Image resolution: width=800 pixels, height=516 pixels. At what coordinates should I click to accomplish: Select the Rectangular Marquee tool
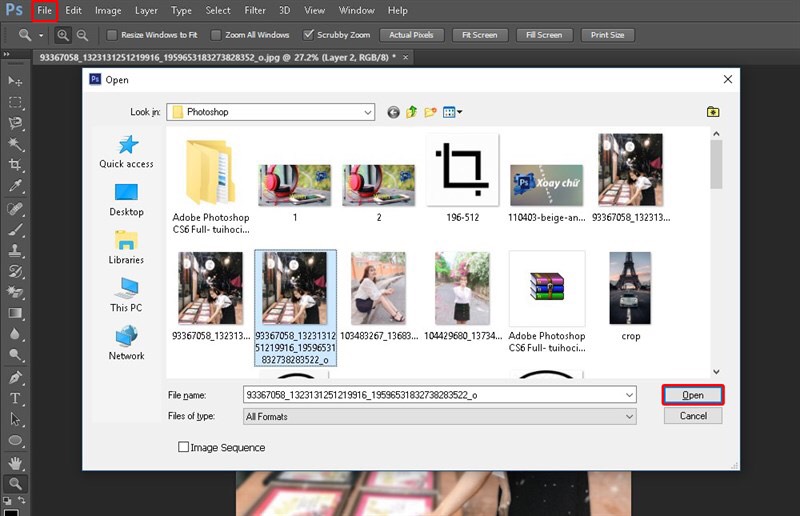15,102
